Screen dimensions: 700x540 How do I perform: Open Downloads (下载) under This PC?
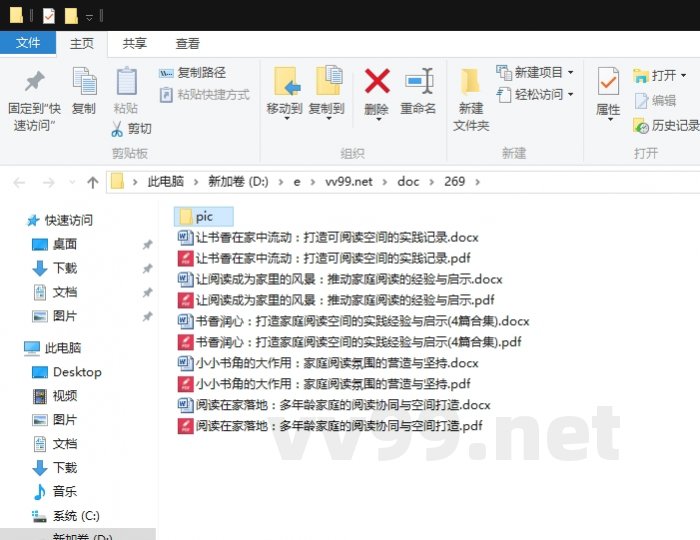[54, 468]
